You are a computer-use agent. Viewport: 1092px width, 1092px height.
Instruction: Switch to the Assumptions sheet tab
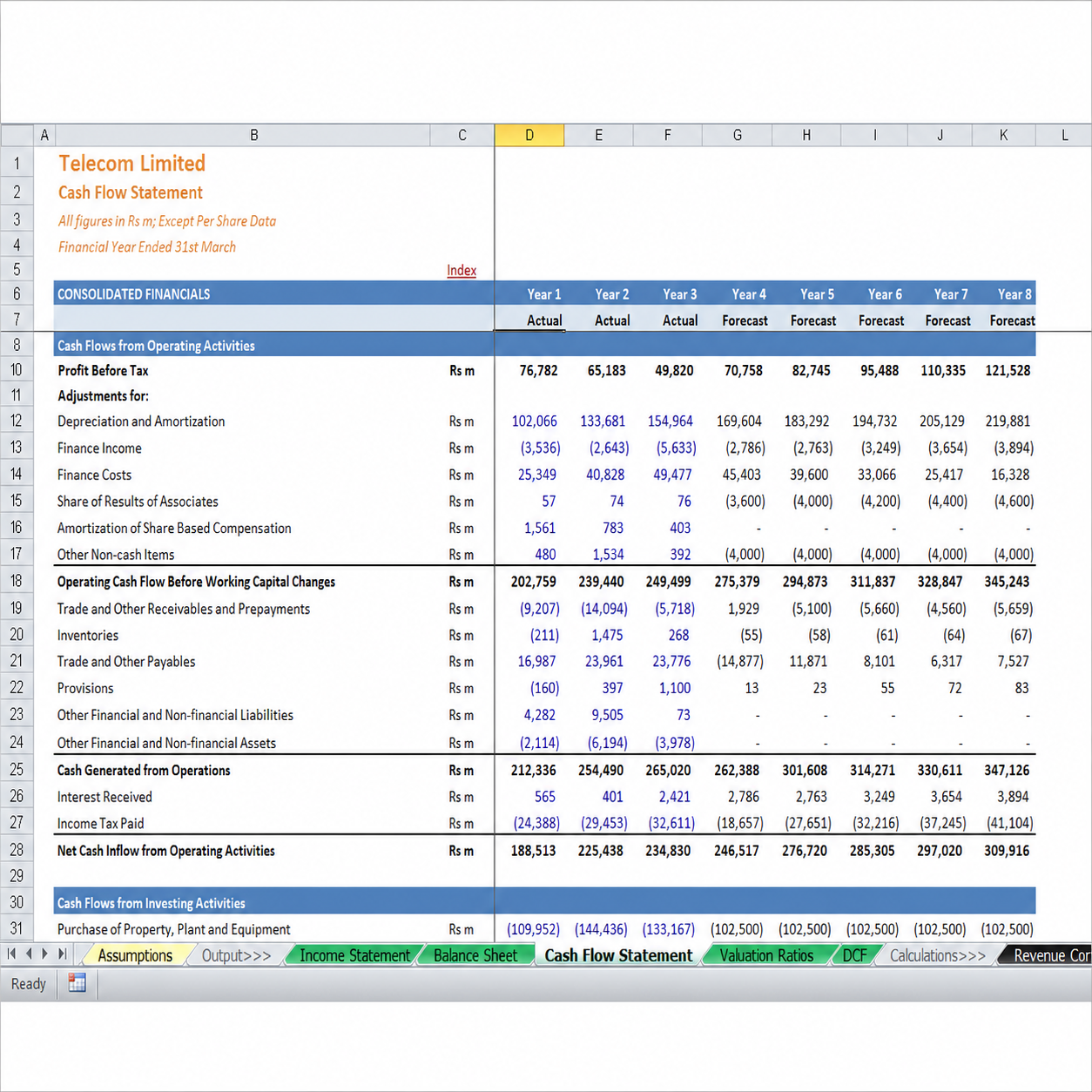pyautogui.click(x=135, y=955)
